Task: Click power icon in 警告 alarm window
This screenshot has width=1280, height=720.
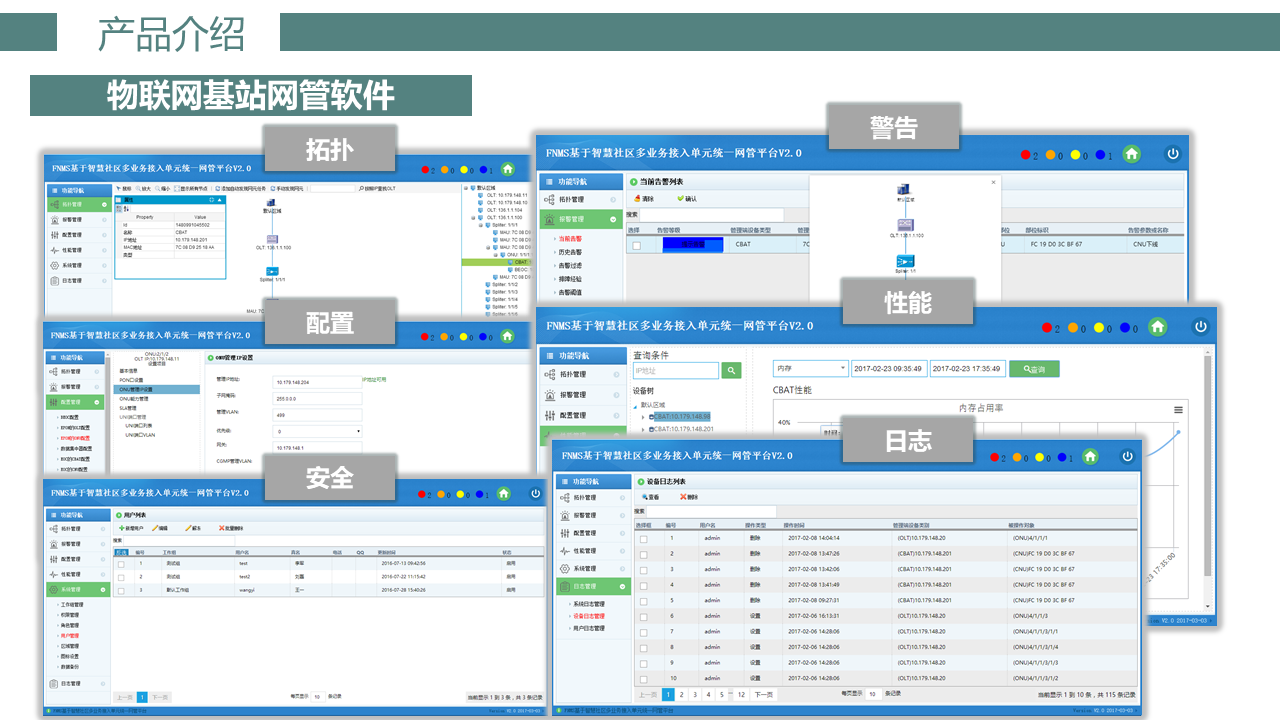Action: (x=1173, y=154)
